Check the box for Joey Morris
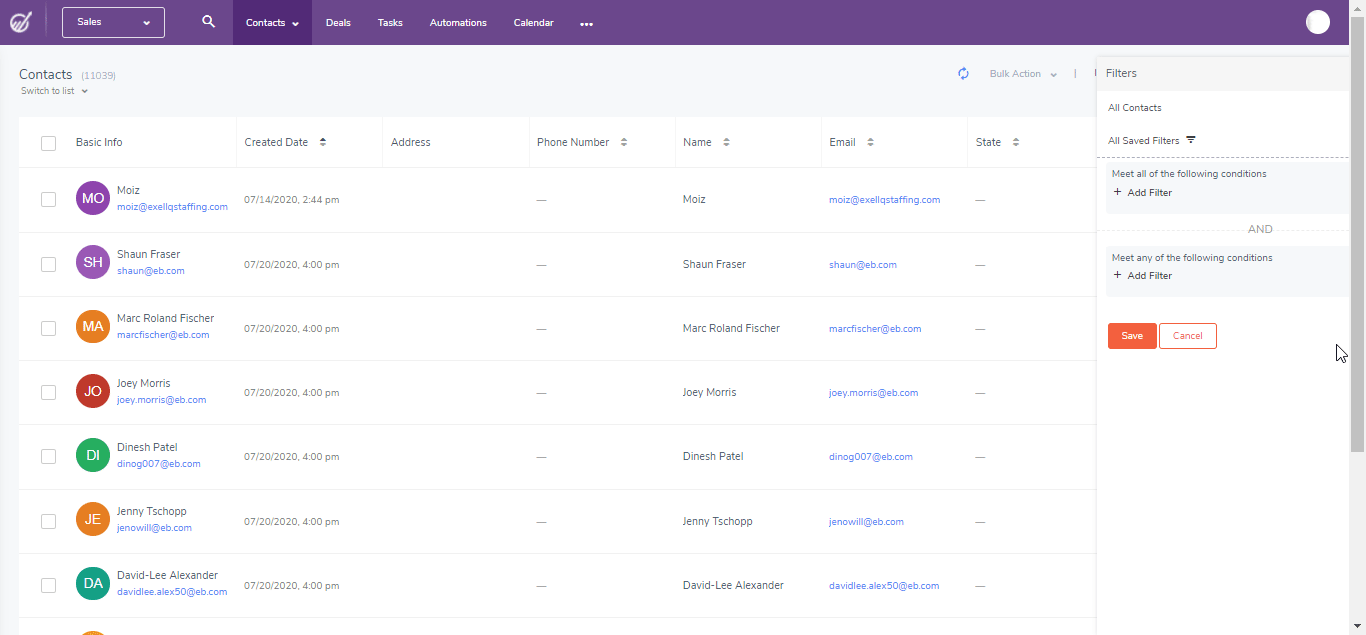The image size is (1366, 635). point(48,392)
